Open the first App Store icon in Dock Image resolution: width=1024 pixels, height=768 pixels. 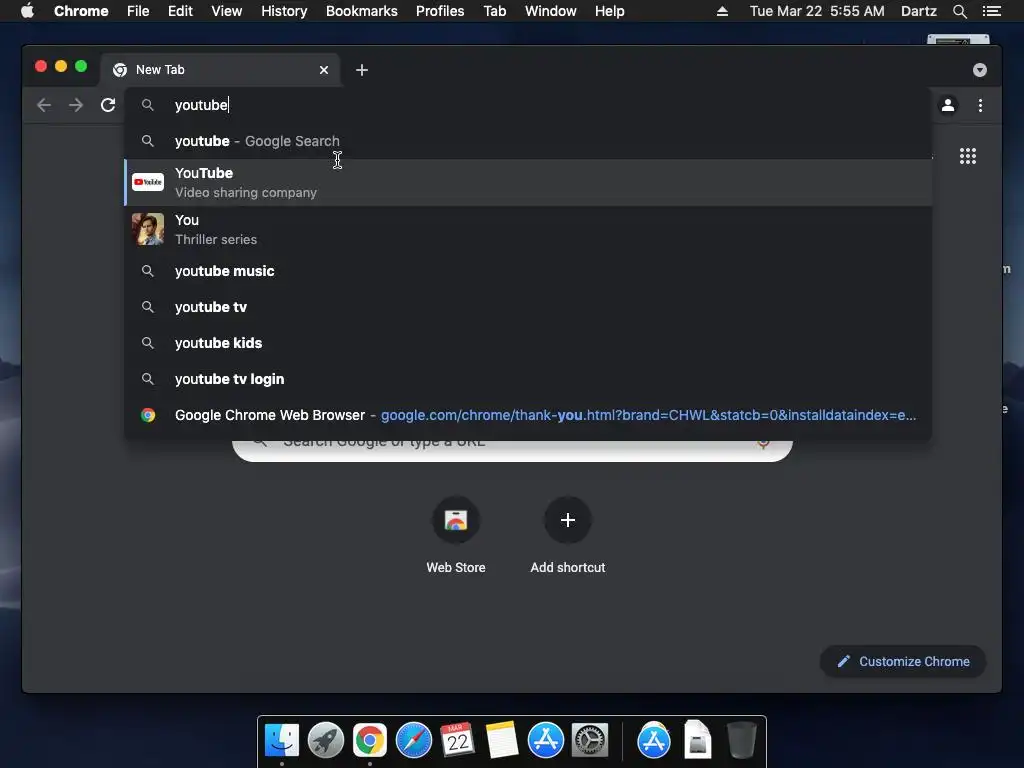tap(545, 741)
